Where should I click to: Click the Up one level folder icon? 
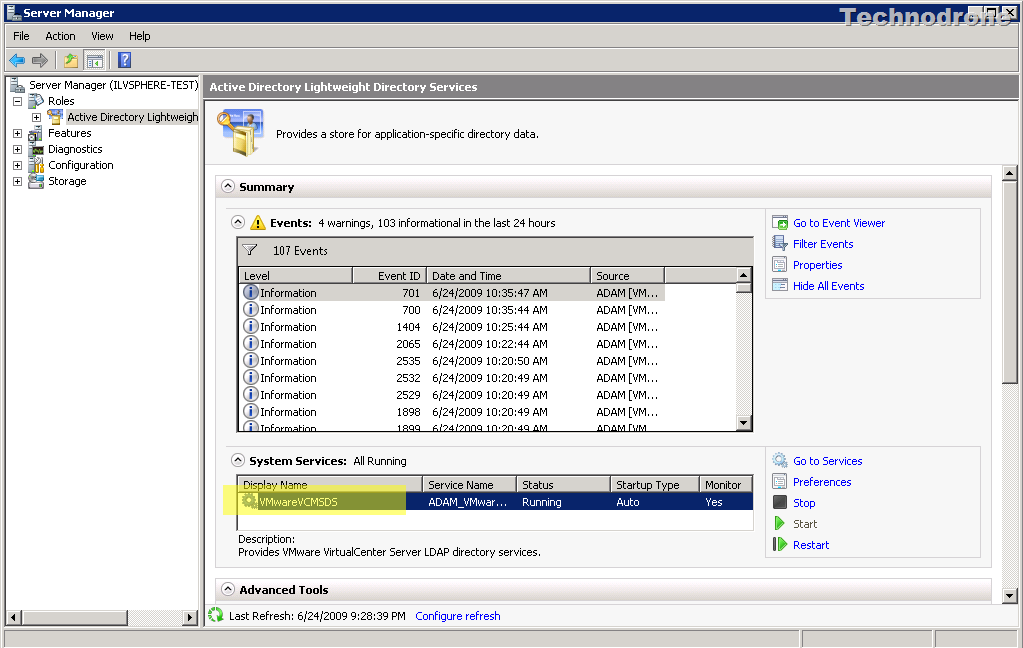tap(70, 61)
